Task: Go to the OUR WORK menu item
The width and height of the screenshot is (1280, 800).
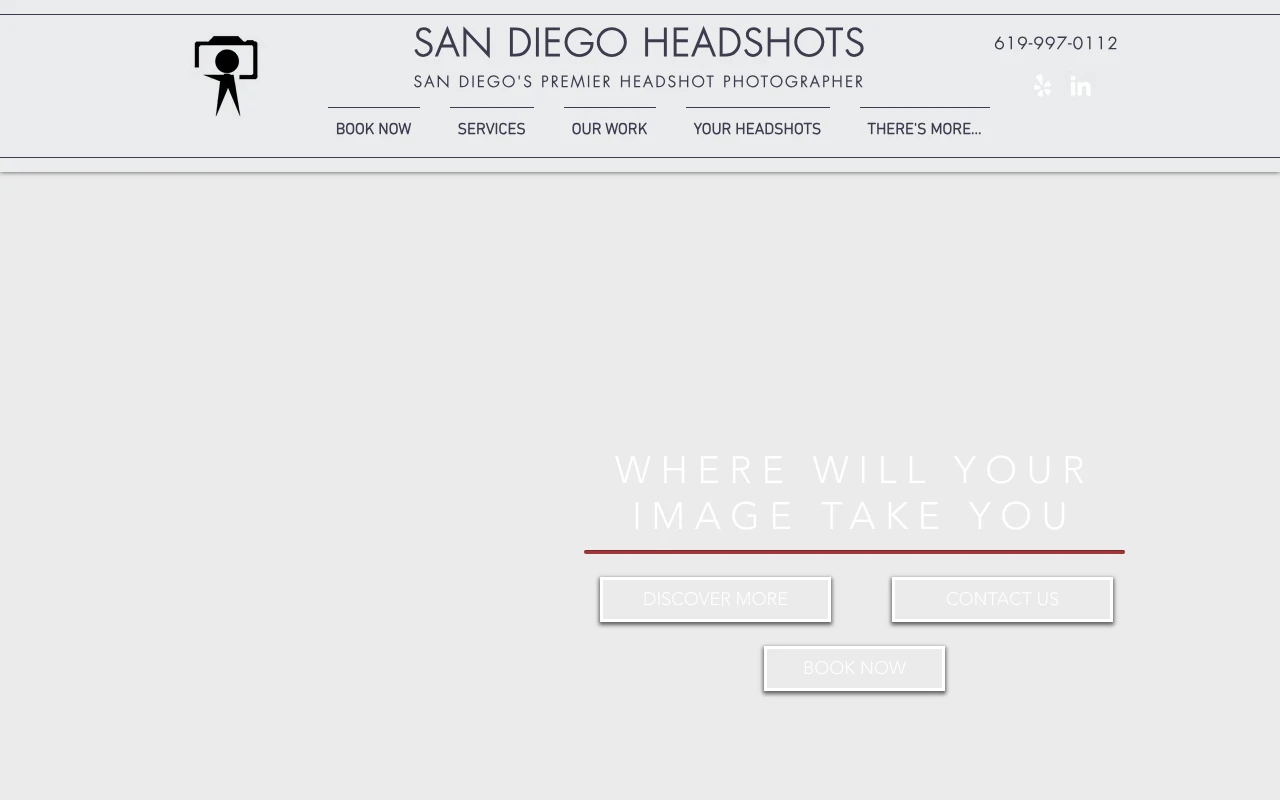Action: click(609, 129)
